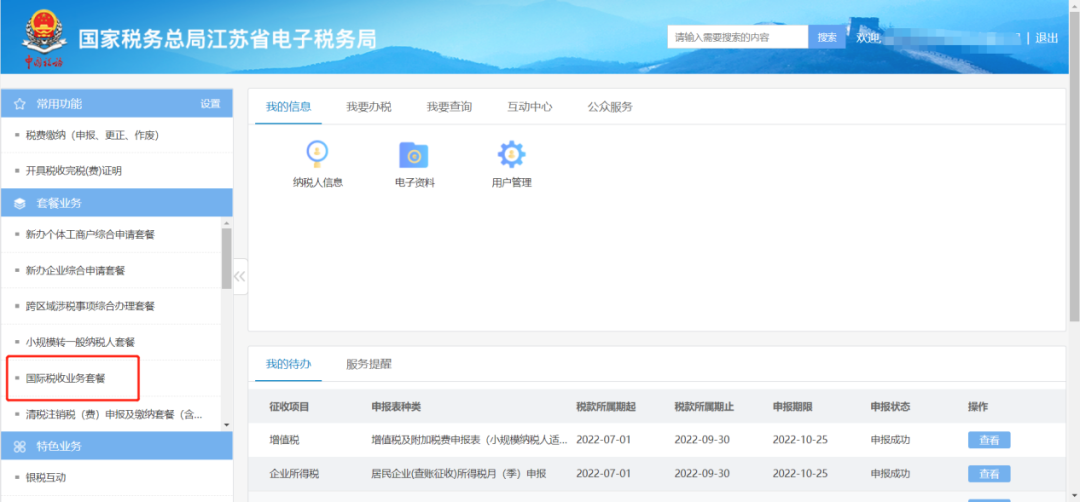Image resolution: width=1080 pixels, height=502 pixels.
Task: Click 查看 in the 企业所得税 row
Action: (x=989, y=474)
